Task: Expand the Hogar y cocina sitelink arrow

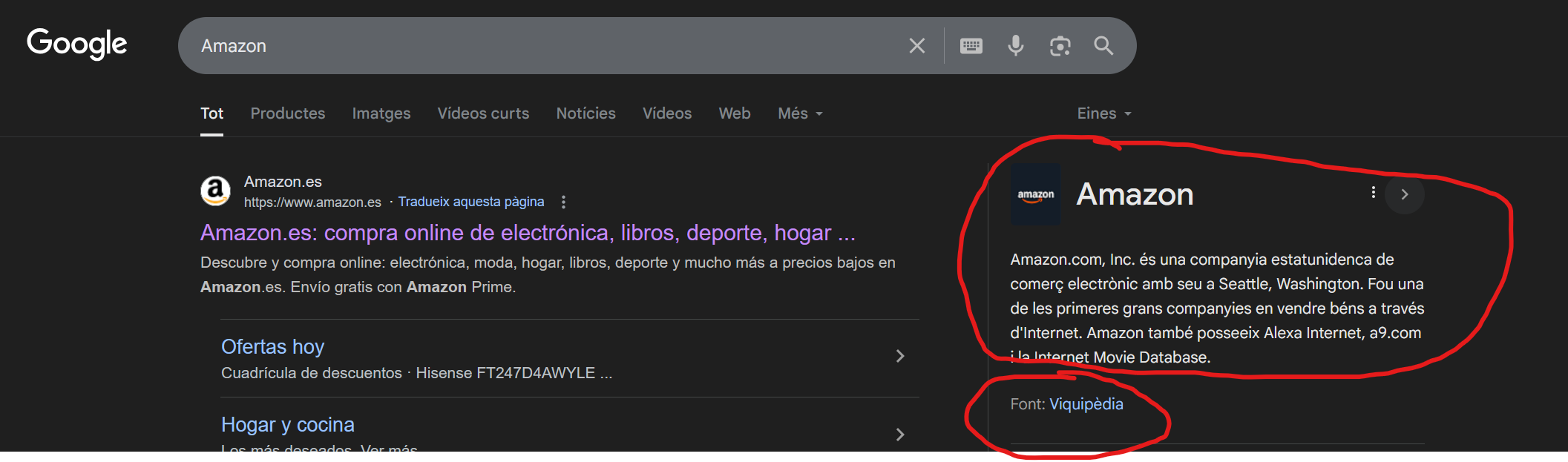Action: click(900, 435)
